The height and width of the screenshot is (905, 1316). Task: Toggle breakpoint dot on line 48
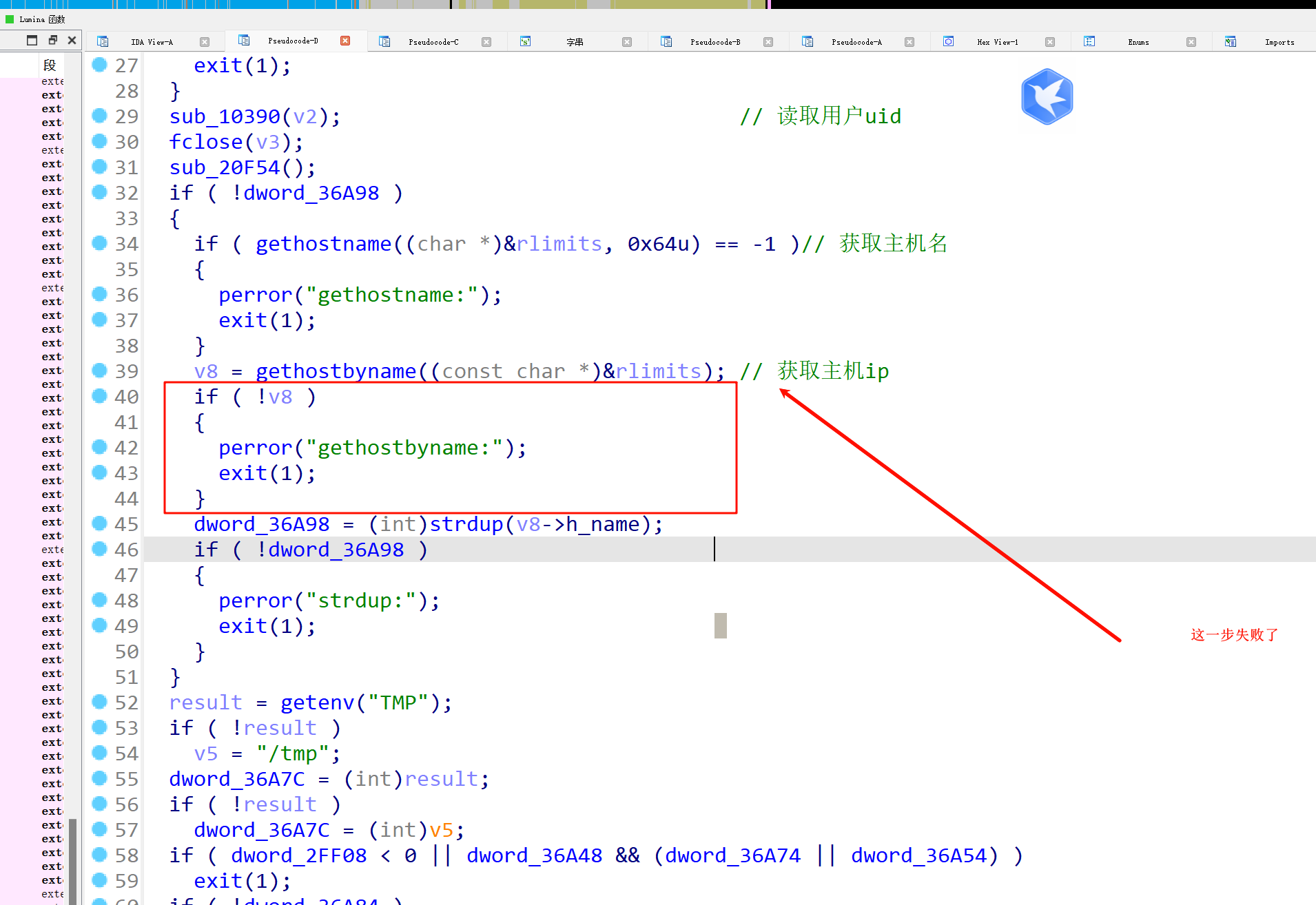[x=100, y=599]
